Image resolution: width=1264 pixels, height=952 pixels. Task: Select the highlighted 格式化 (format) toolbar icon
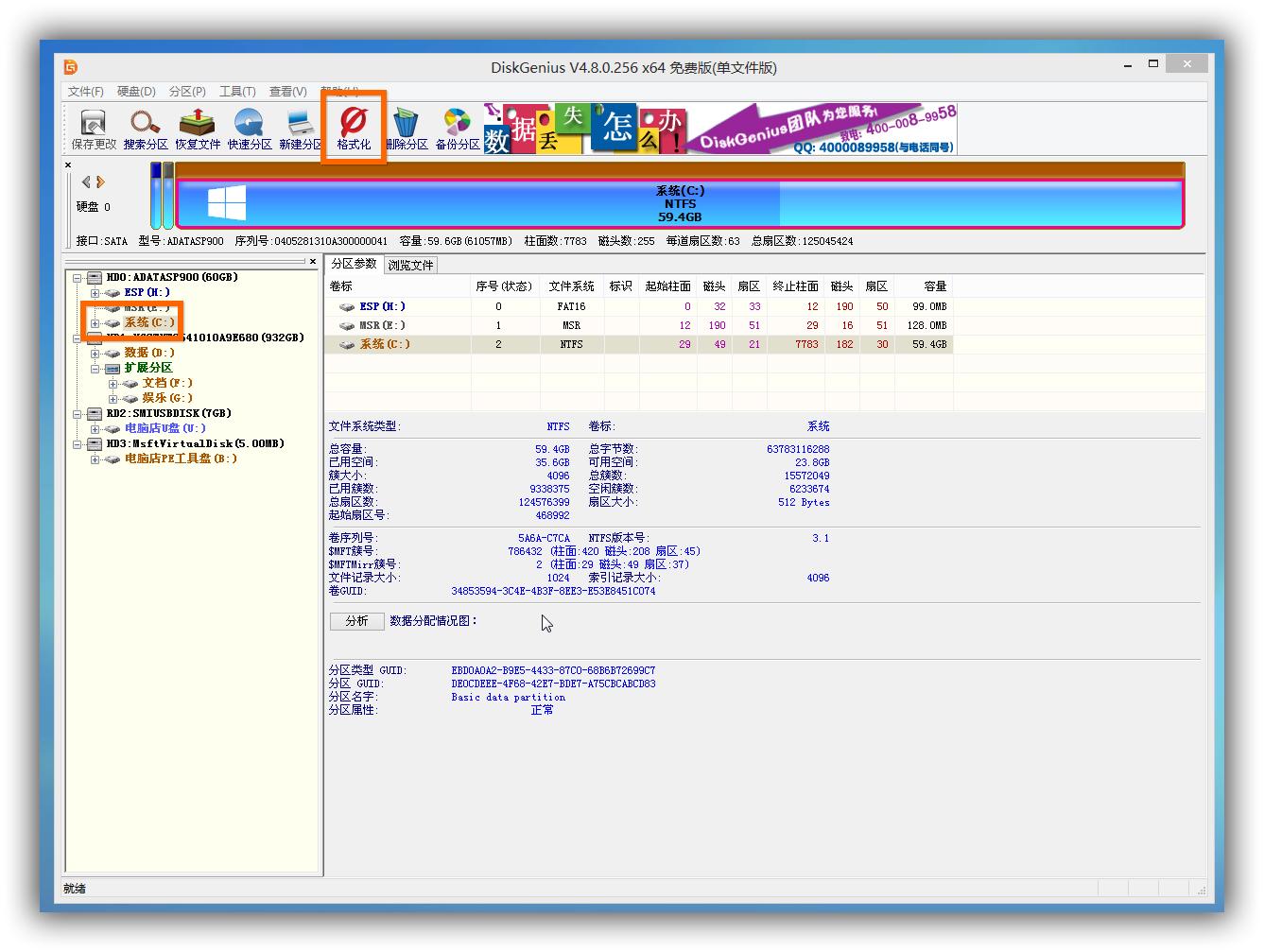pyautogui.click(x=352, y=129)
